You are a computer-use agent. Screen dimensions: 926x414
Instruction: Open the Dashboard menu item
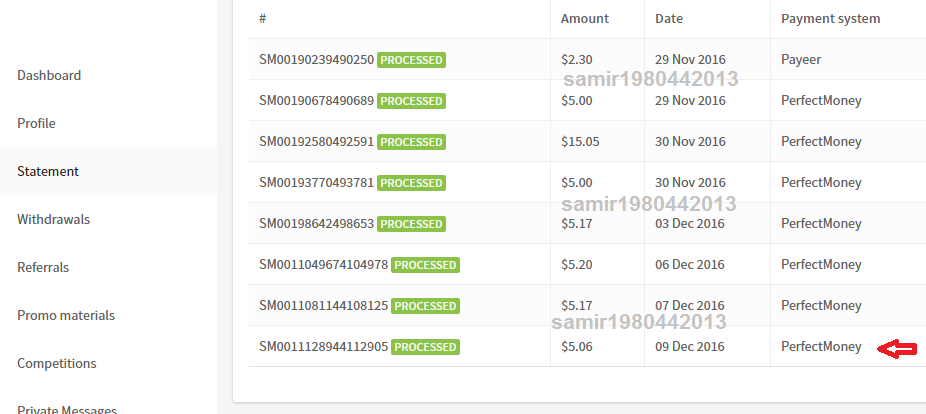pyautogui.click(x=49, y=76)
